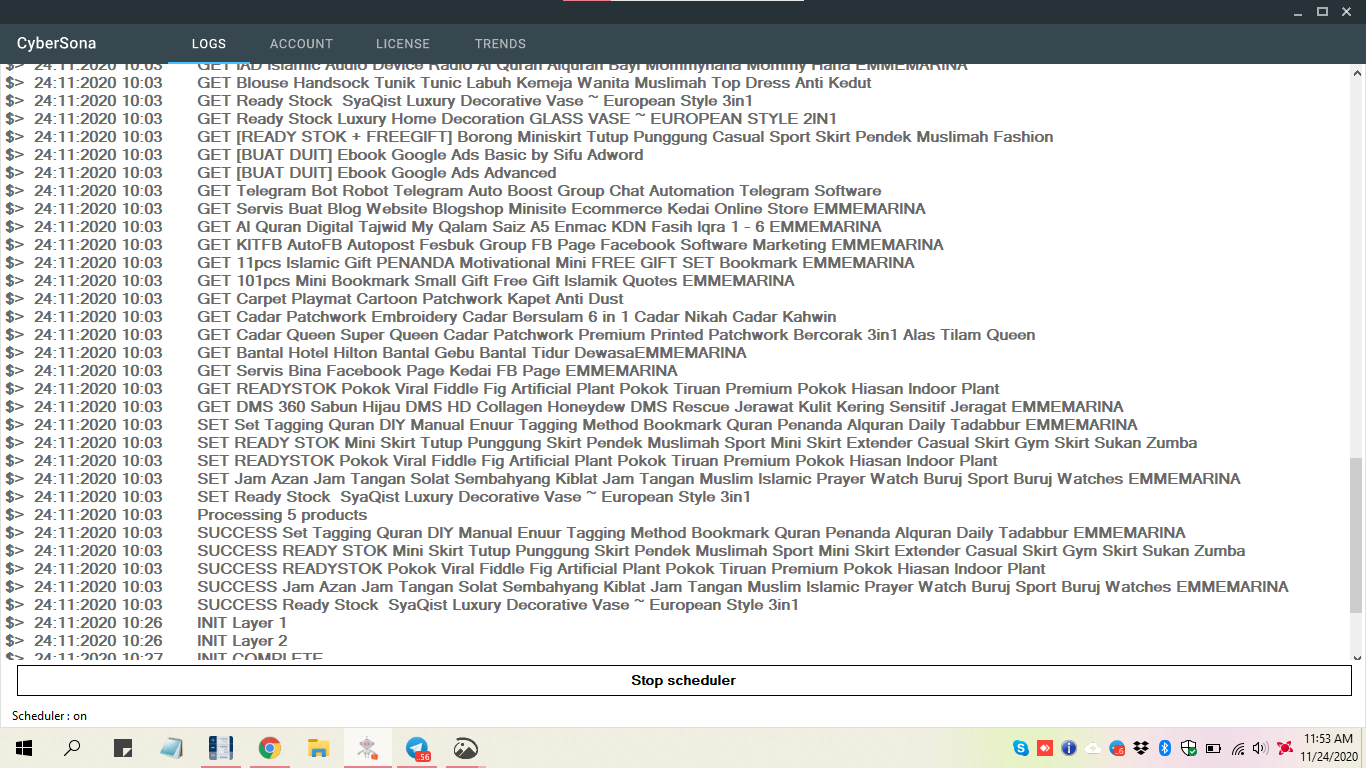Select the 'GET [BUAT DUIT] Ebook Google Ads Advanced' line

(x=377, y=173)
